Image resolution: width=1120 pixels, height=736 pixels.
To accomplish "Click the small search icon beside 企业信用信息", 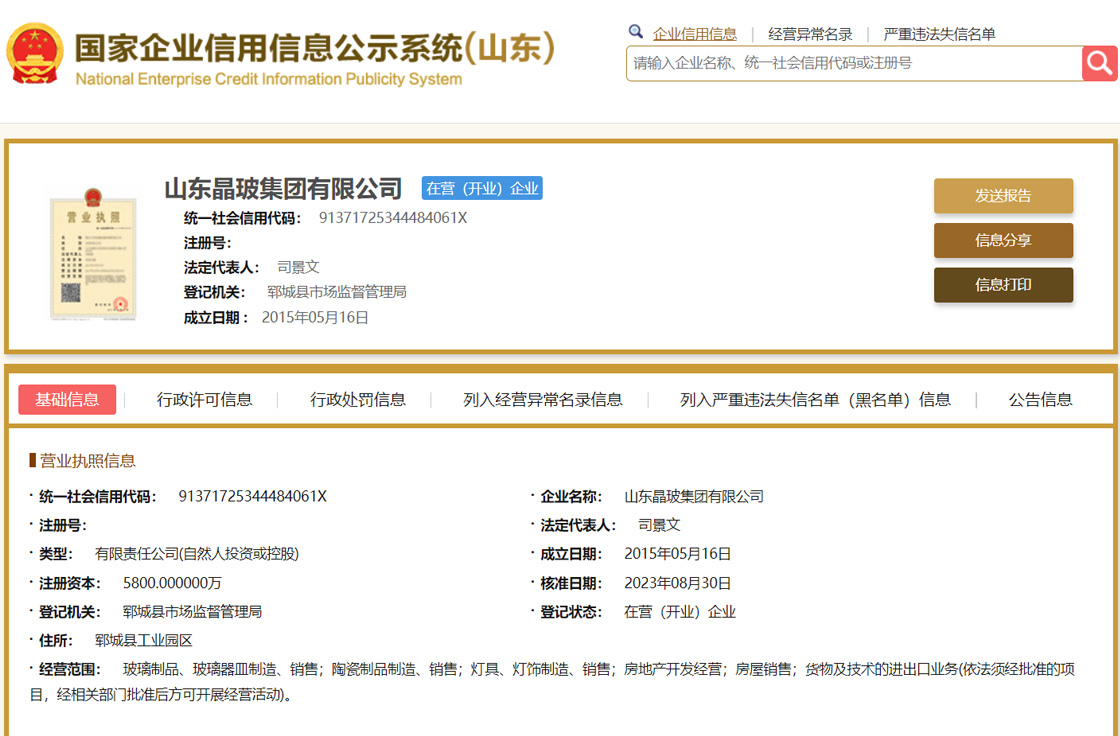I will [x=635, y=32].
